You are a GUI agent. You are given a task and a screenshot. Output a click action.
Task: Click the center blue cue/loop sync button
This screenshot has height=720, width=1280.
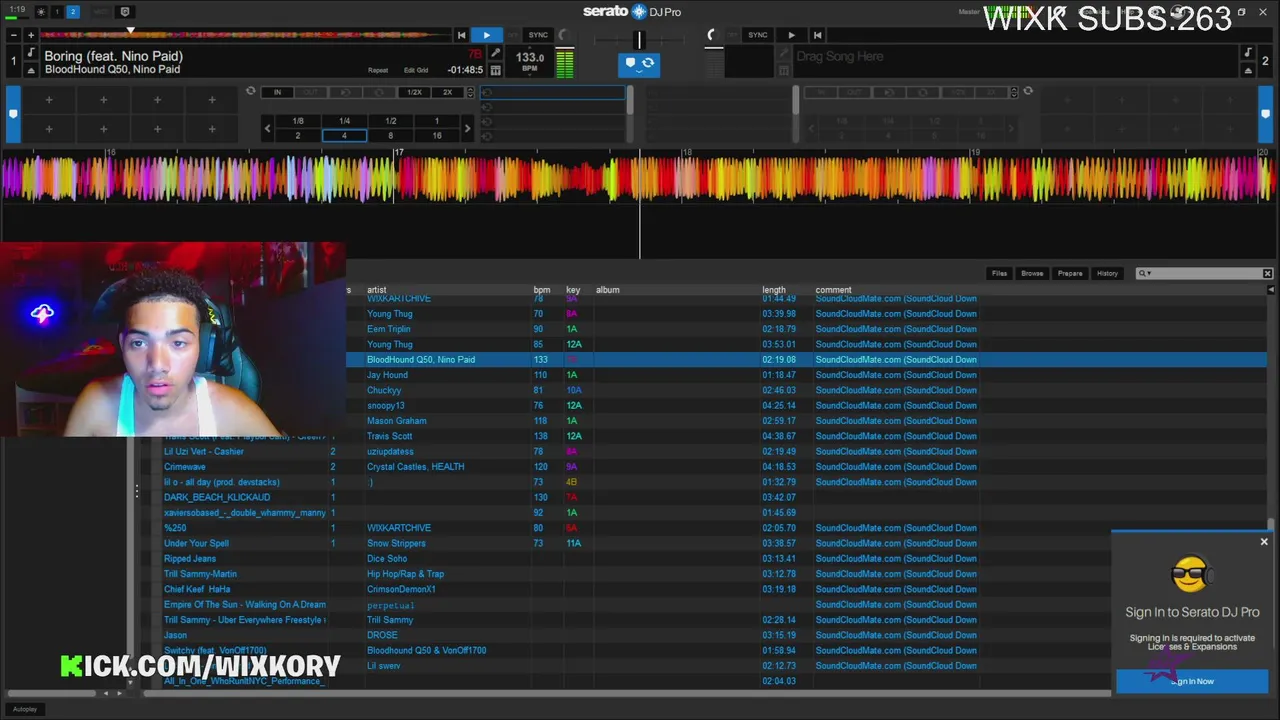[639, 65]
